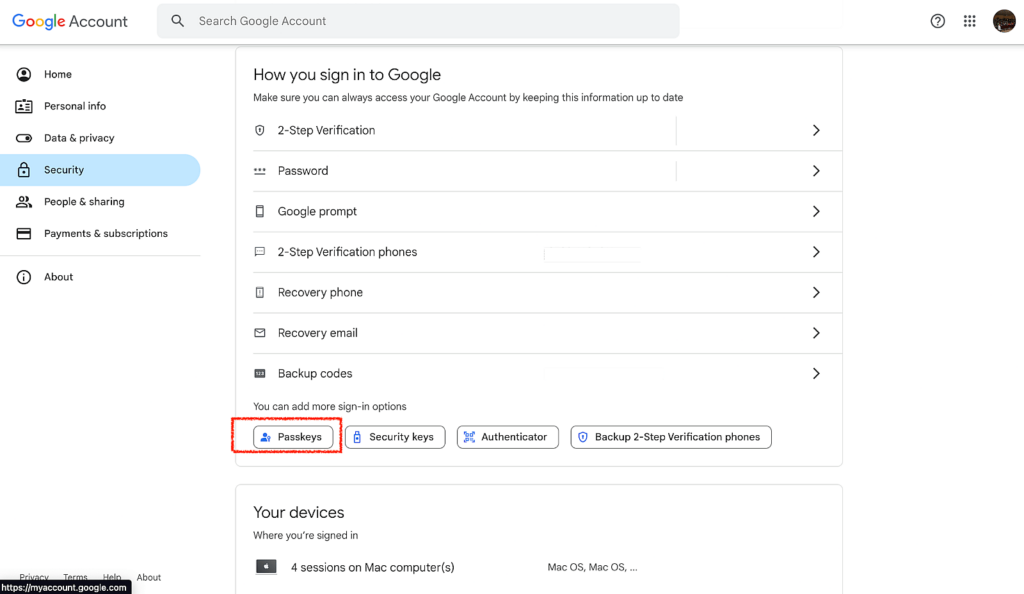This screenshot has height=594, width=1024.
Task: Open the profile avatar menu
Action: tap(1004, 21)
